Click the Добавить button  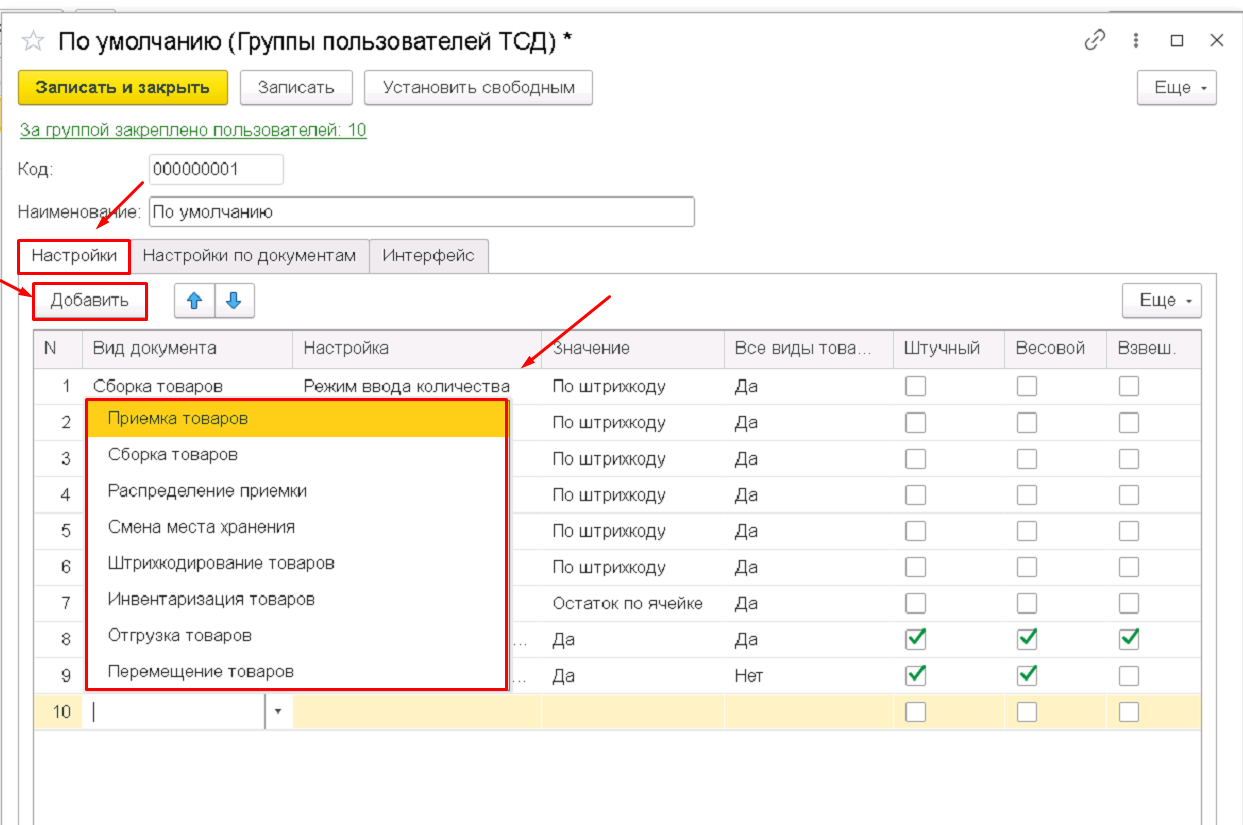[x=90, y=300]
